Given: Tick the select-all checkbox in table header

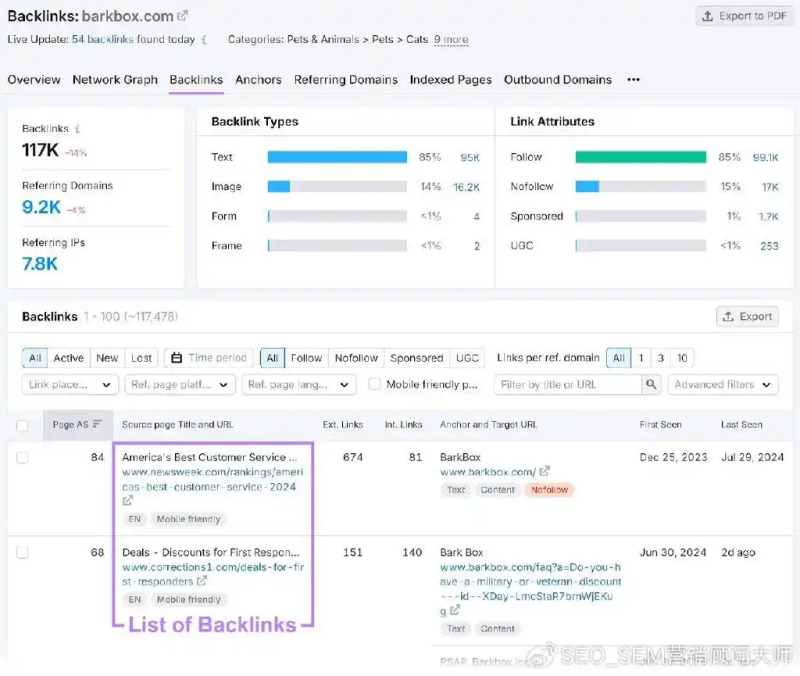Looking at the screenshot, I should 23,425.
